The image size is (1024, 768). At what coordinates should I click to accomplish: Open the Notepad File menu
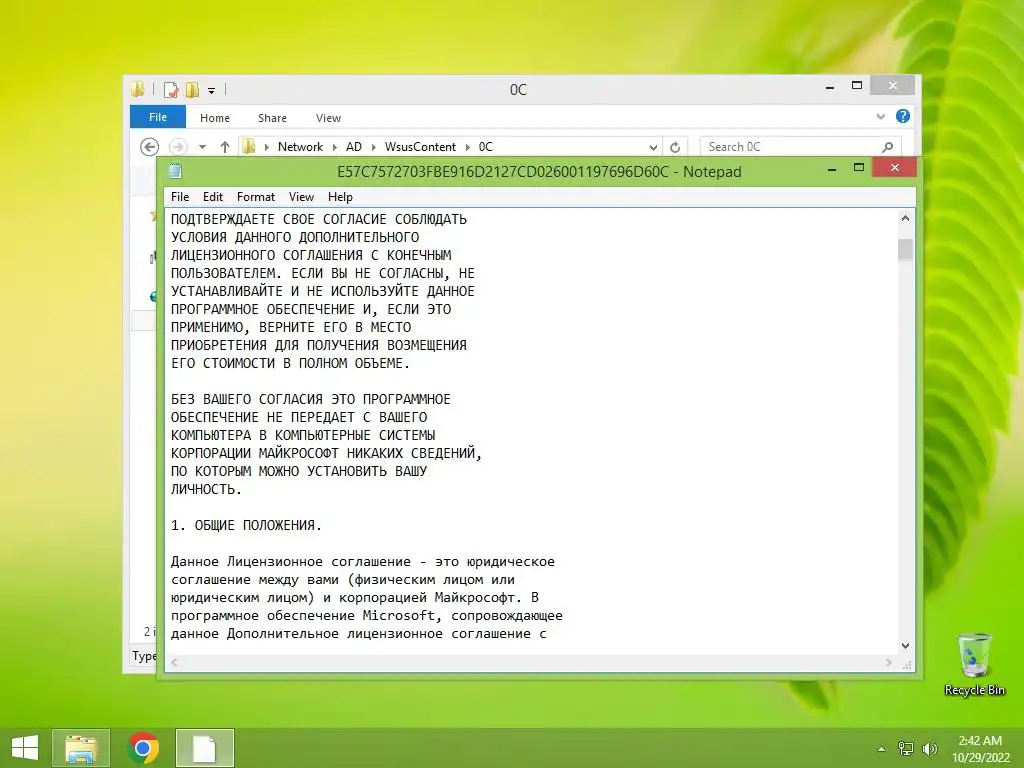pyautogui.click(x=180, y=197)
